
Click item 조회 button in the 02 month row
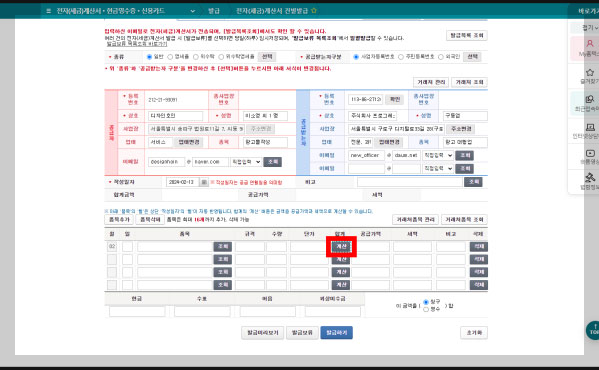pyautogui.click(x=223, y=247)
